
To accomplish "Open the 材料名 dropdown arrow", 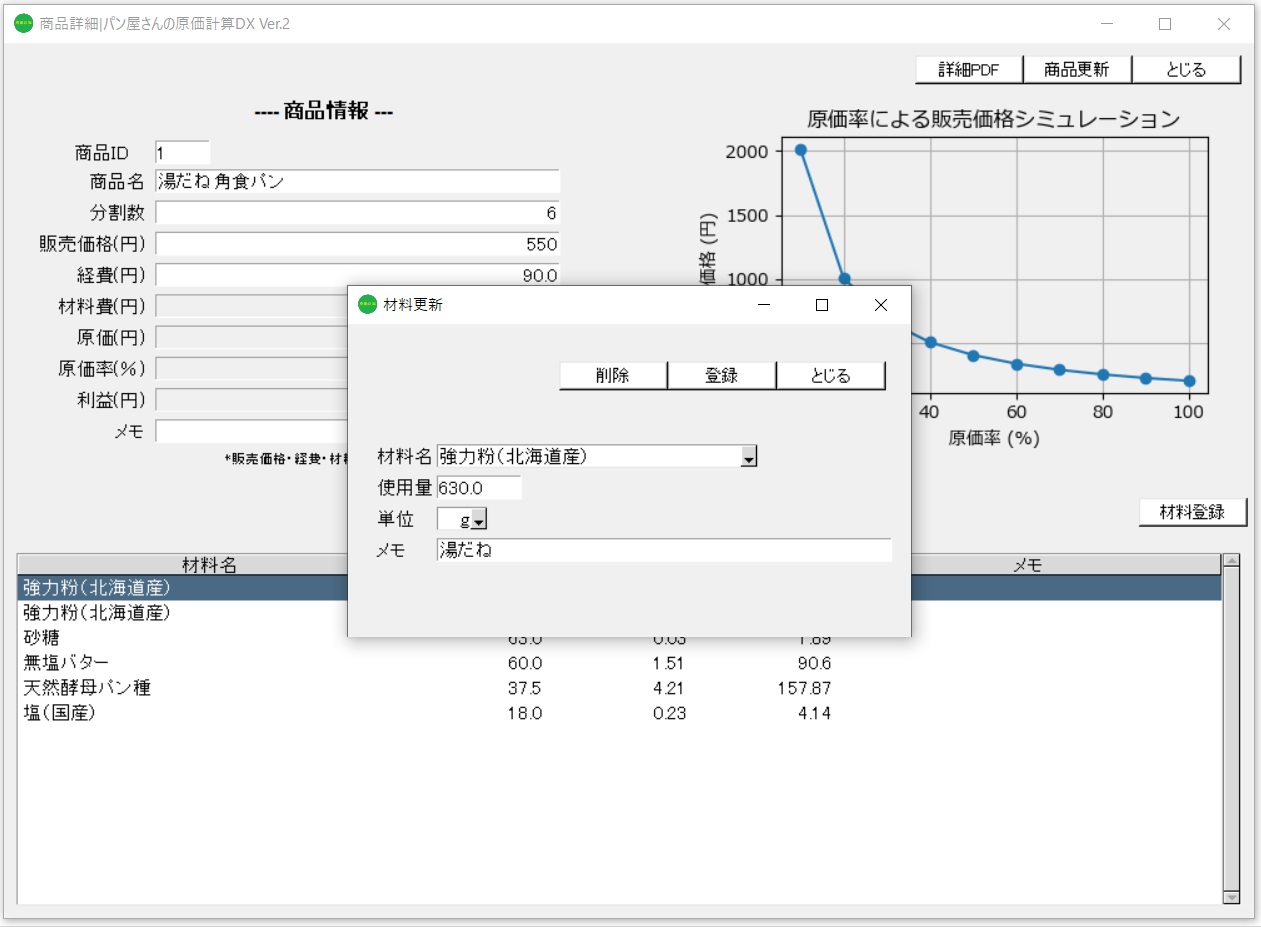I will 748,458.
